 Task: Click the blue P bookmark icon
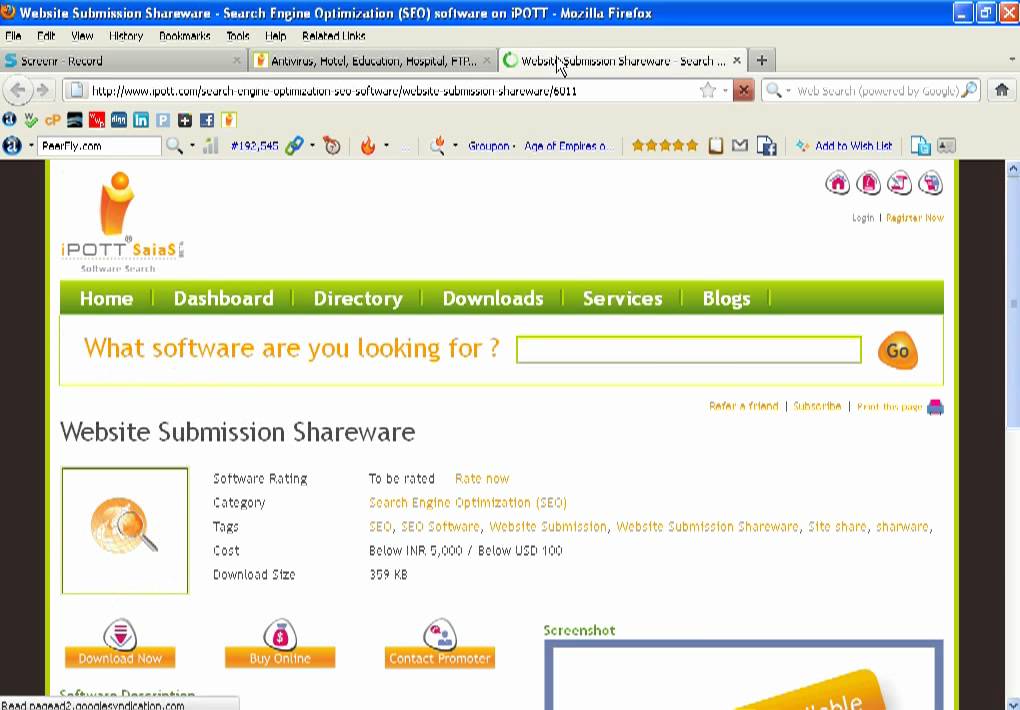(x=163, y=120)
